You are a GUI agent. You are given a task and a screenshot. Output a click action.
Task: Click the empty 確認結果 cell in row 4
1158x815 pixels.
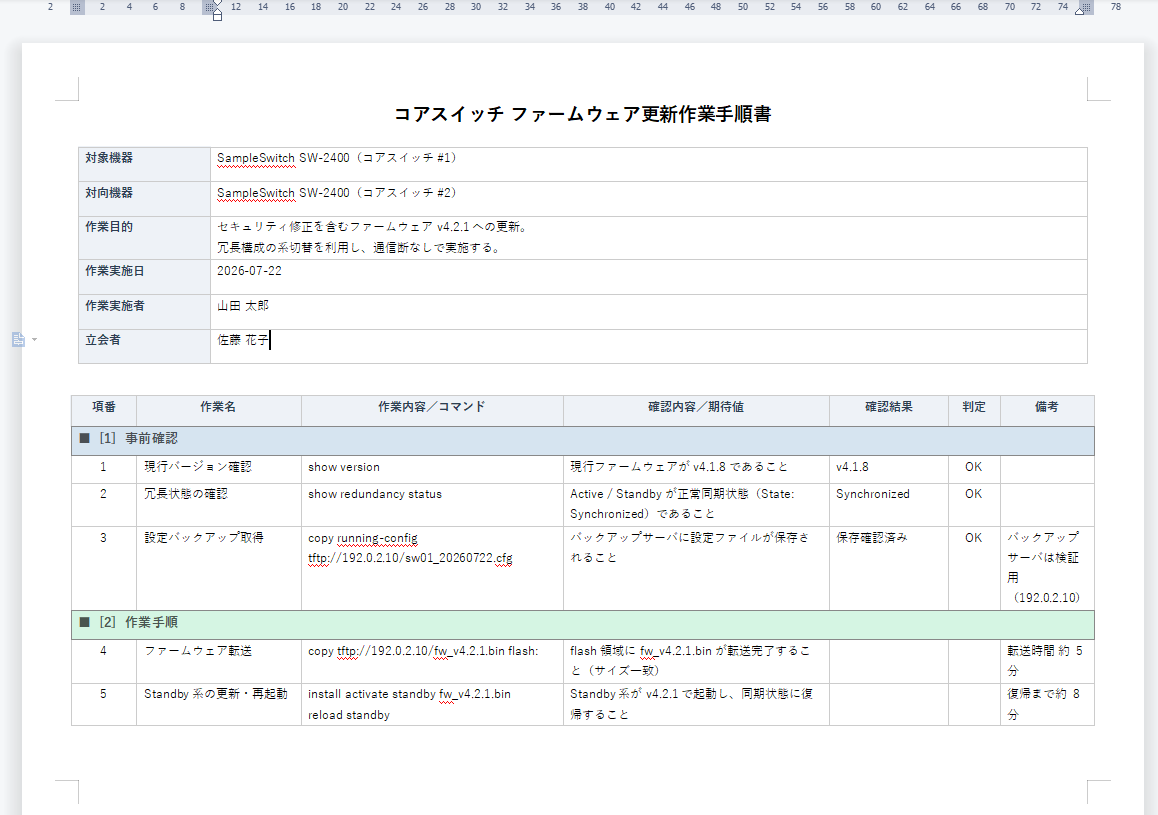point(889,661)
